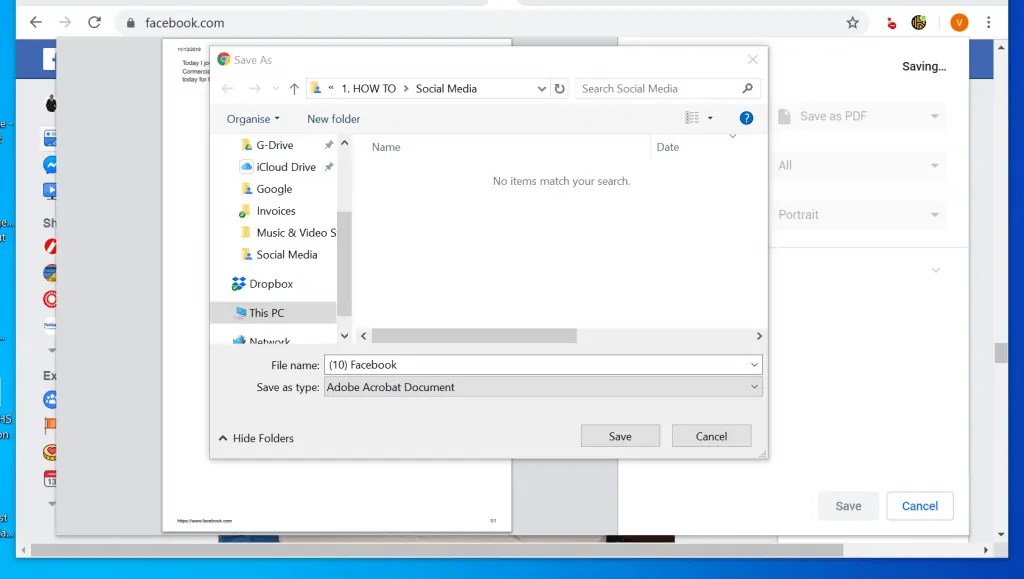
Task: Refresh the Social Media folder view
Action: pyautogui.click(x=560, y=88)
